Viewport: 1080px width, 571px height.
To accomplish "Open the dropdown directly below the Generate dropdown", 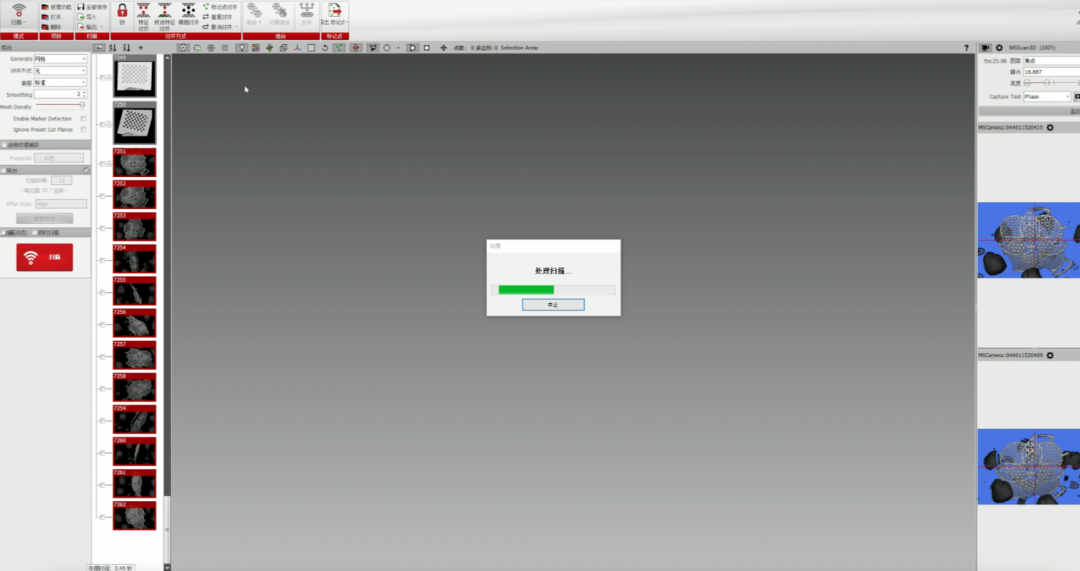I will 61,70.
